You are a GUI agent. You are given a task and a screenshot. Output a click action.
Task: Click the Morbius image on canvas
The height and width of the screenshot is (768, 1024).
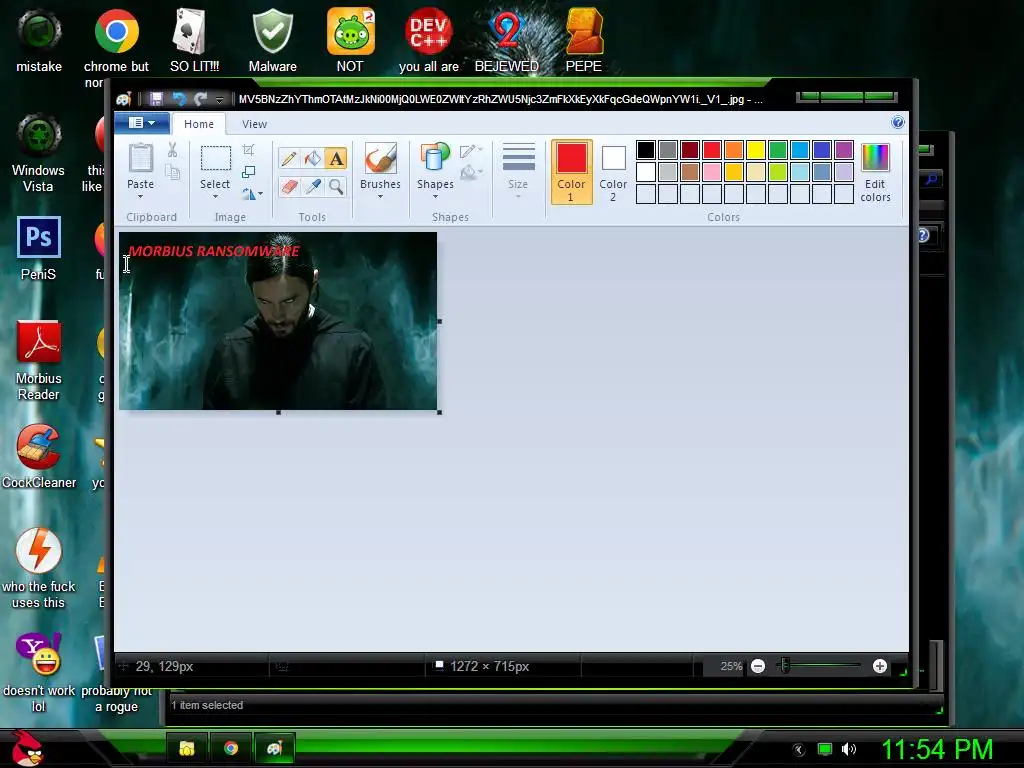point(278,321)
